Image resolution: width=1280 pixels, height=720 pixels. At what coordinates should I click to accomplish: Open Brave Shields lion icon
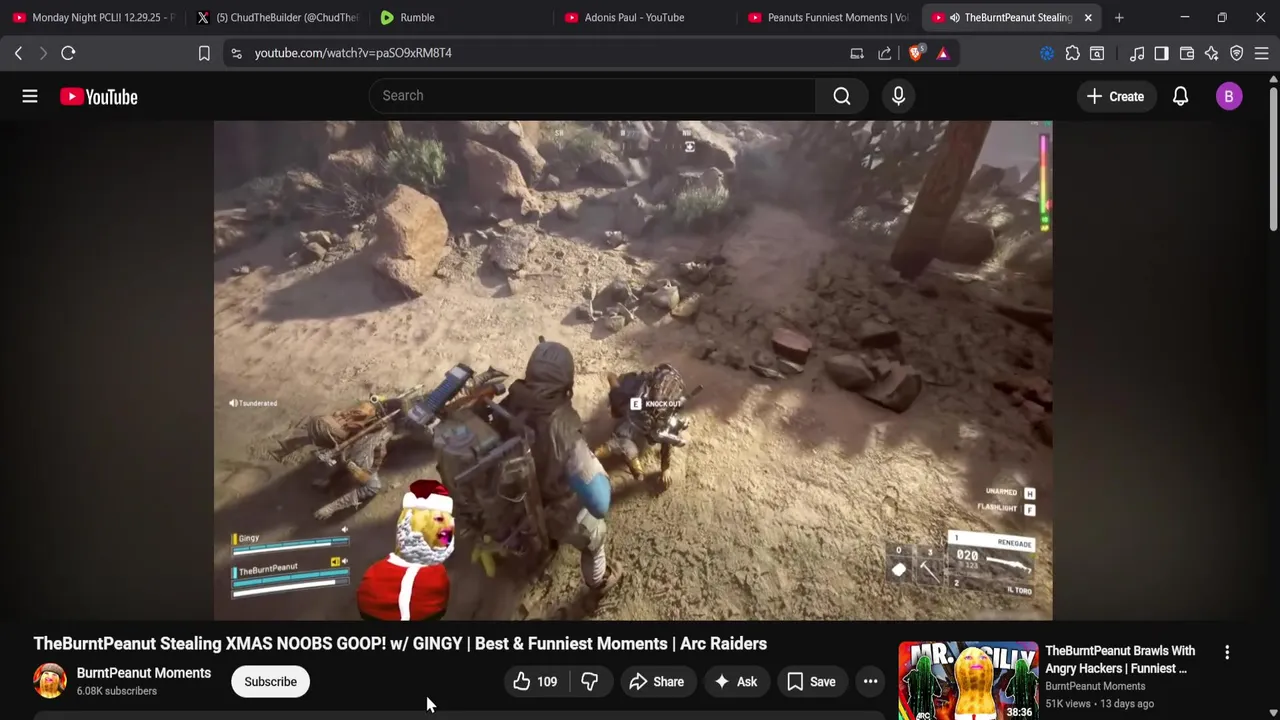click(x=916, y=53)
